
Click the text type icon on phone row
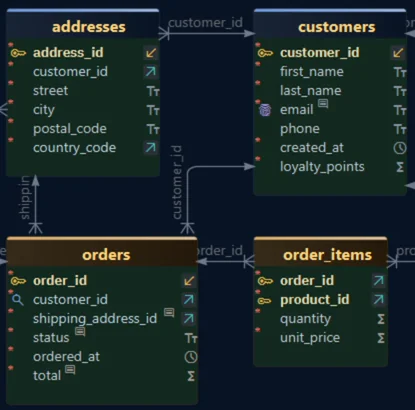pyautogui.click(x=400, y=129)
